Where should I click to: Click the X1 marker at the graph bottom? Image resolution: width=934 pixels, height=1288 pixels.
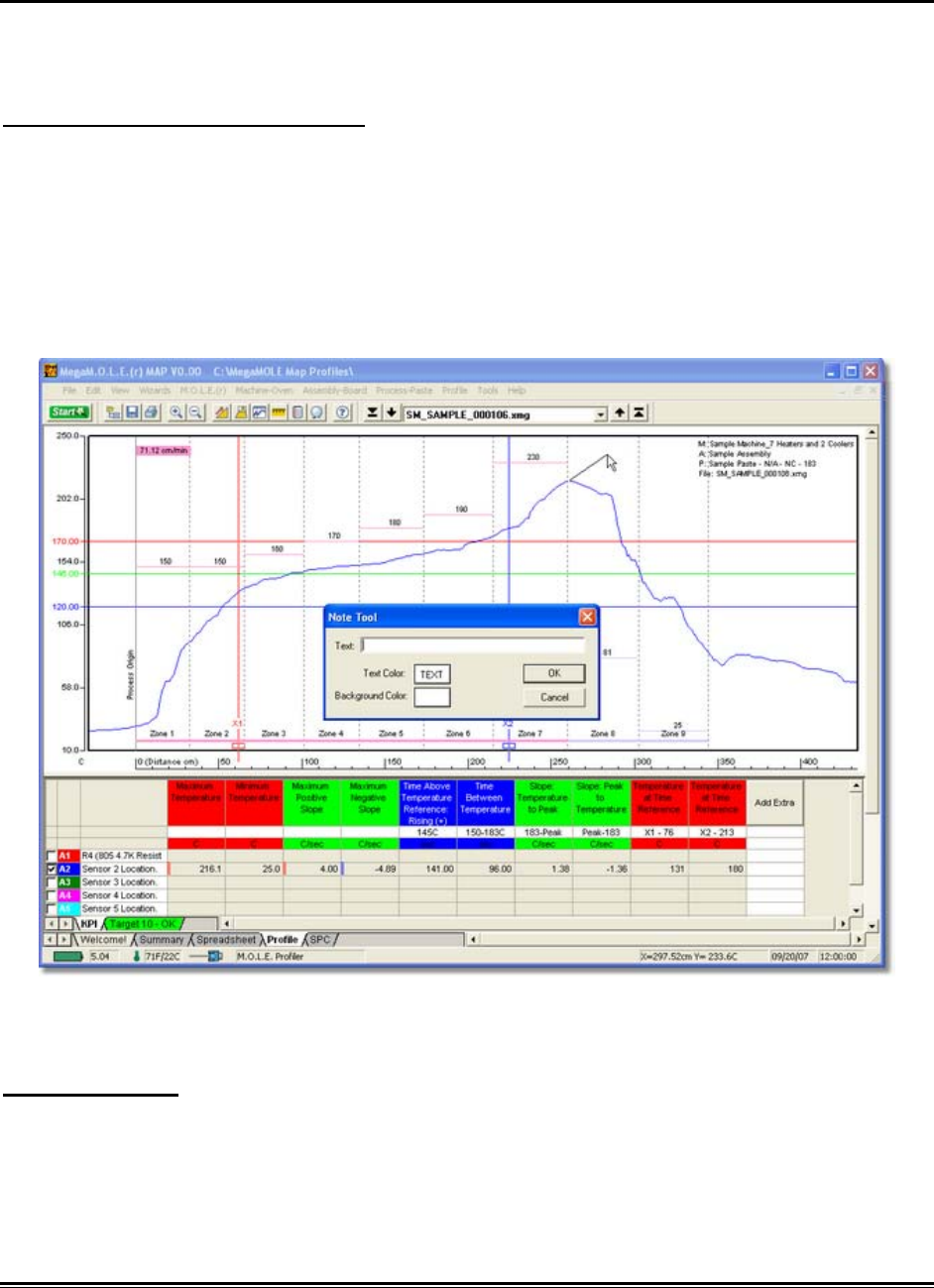[238, 745]
